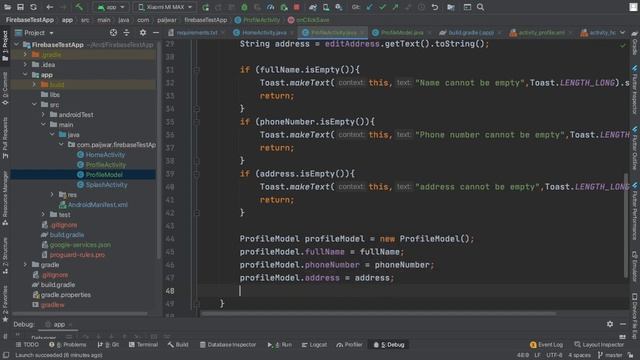This screenshot has width=640, height=360.
Task: Hide the Project panel with minus icon
Action: tap(156, 33)
